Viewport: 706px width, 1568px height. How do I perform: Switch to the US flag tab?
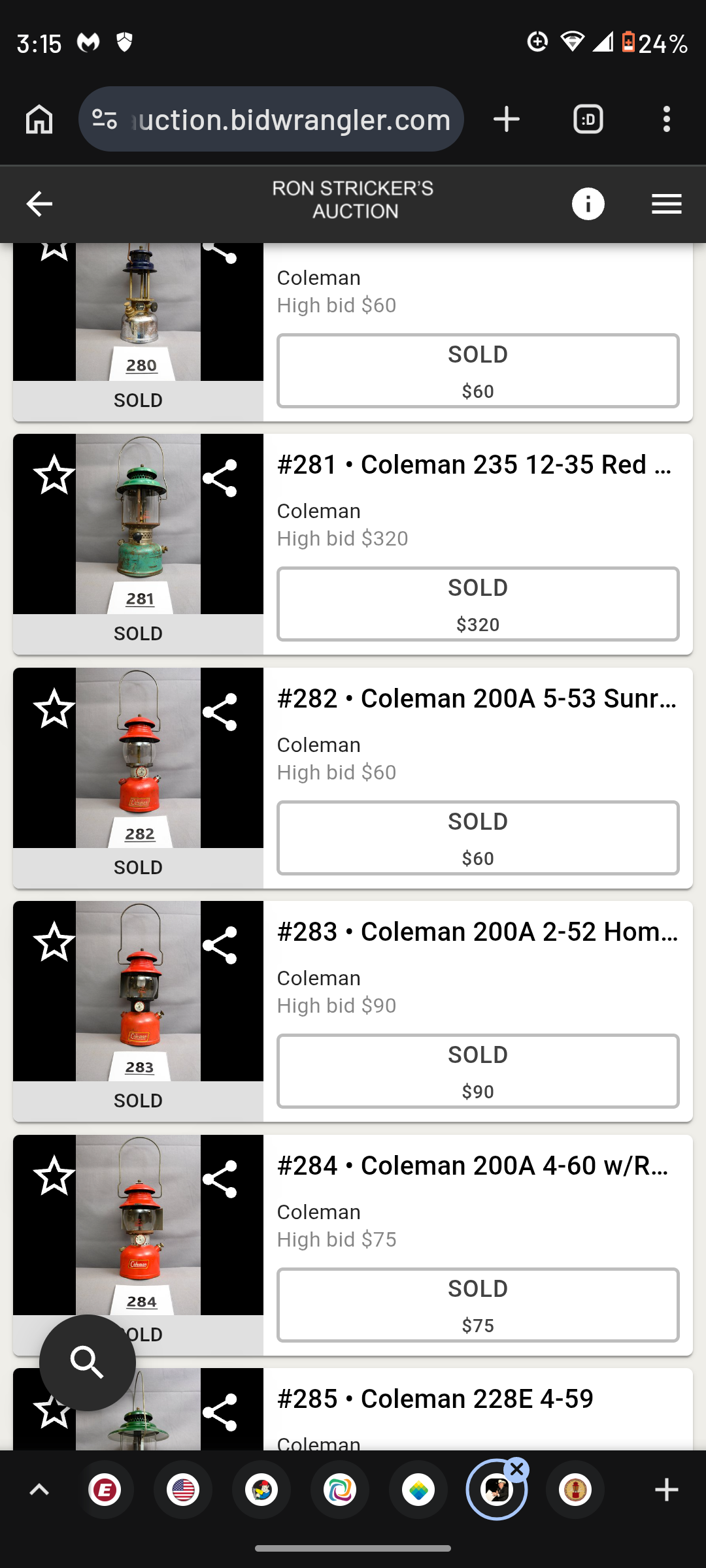pos(183,1490)
